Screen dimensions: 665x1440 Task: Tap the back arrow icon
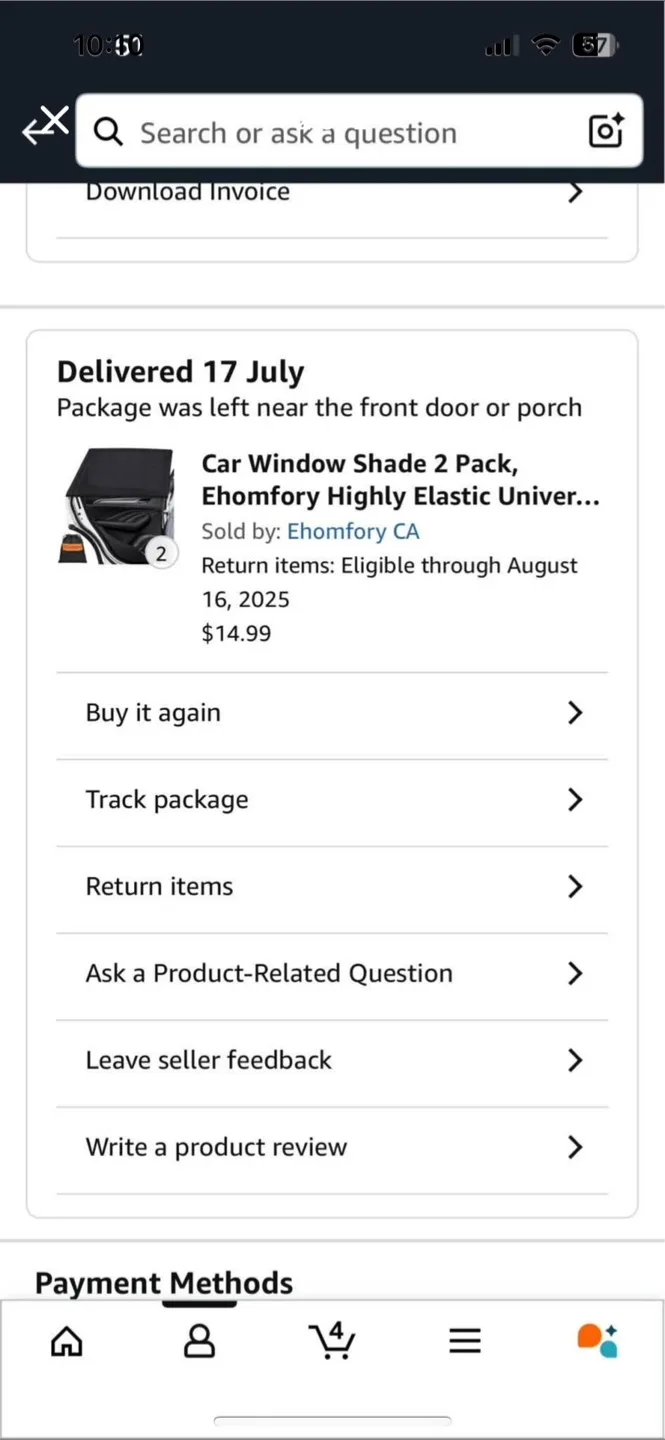pos(43,128)
